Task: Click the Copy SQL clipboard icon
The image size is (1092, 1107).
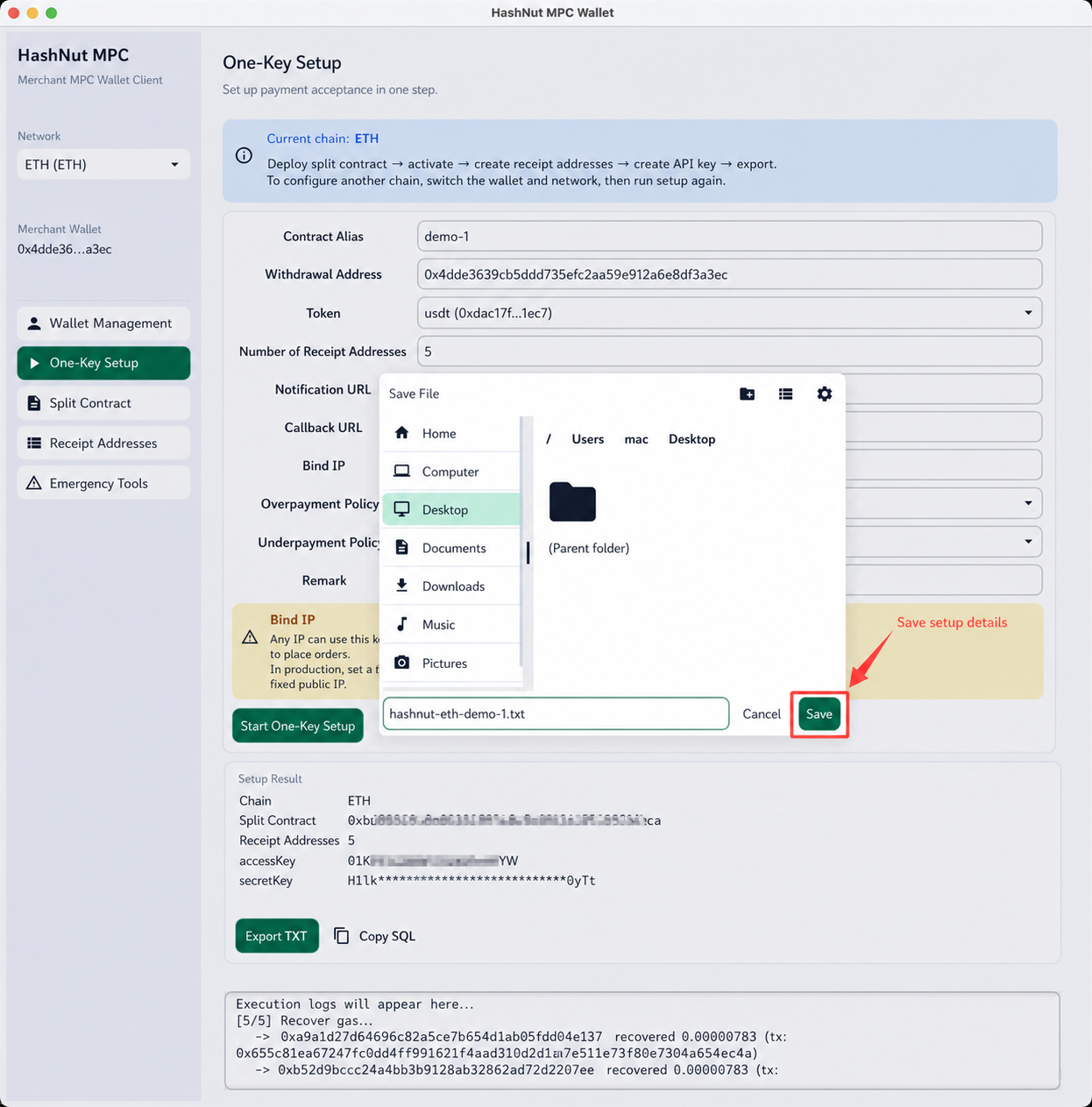Action: (341, 936)
